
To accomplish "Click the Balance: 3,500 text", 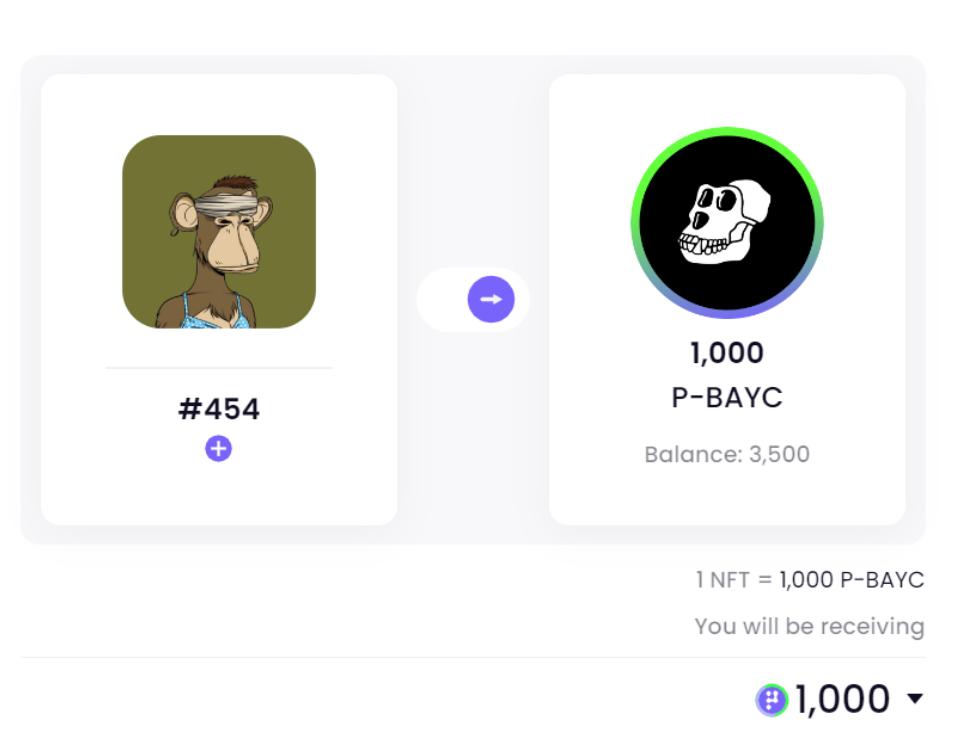I will (x=726, y=454).
